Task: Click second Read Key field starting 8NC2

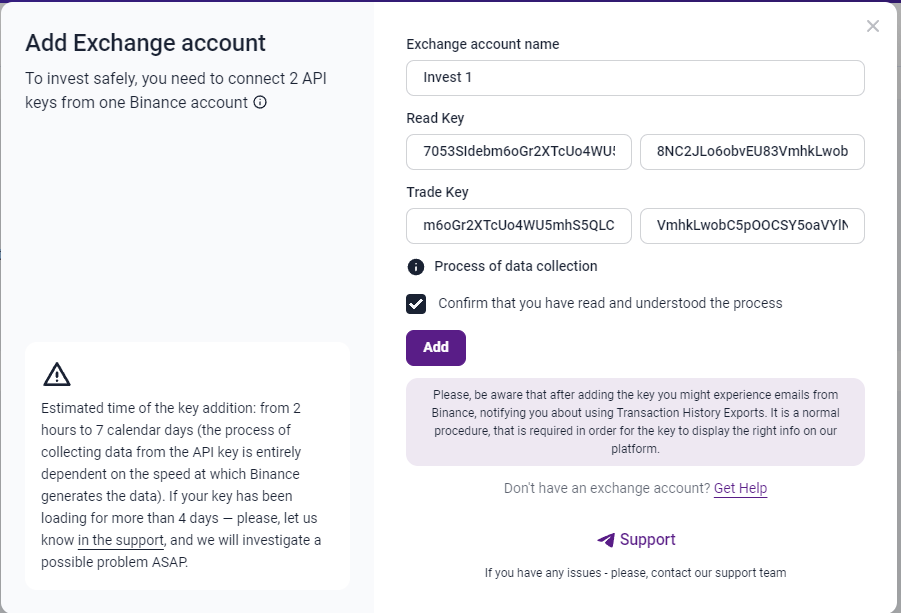Action: tap(752, 152)
